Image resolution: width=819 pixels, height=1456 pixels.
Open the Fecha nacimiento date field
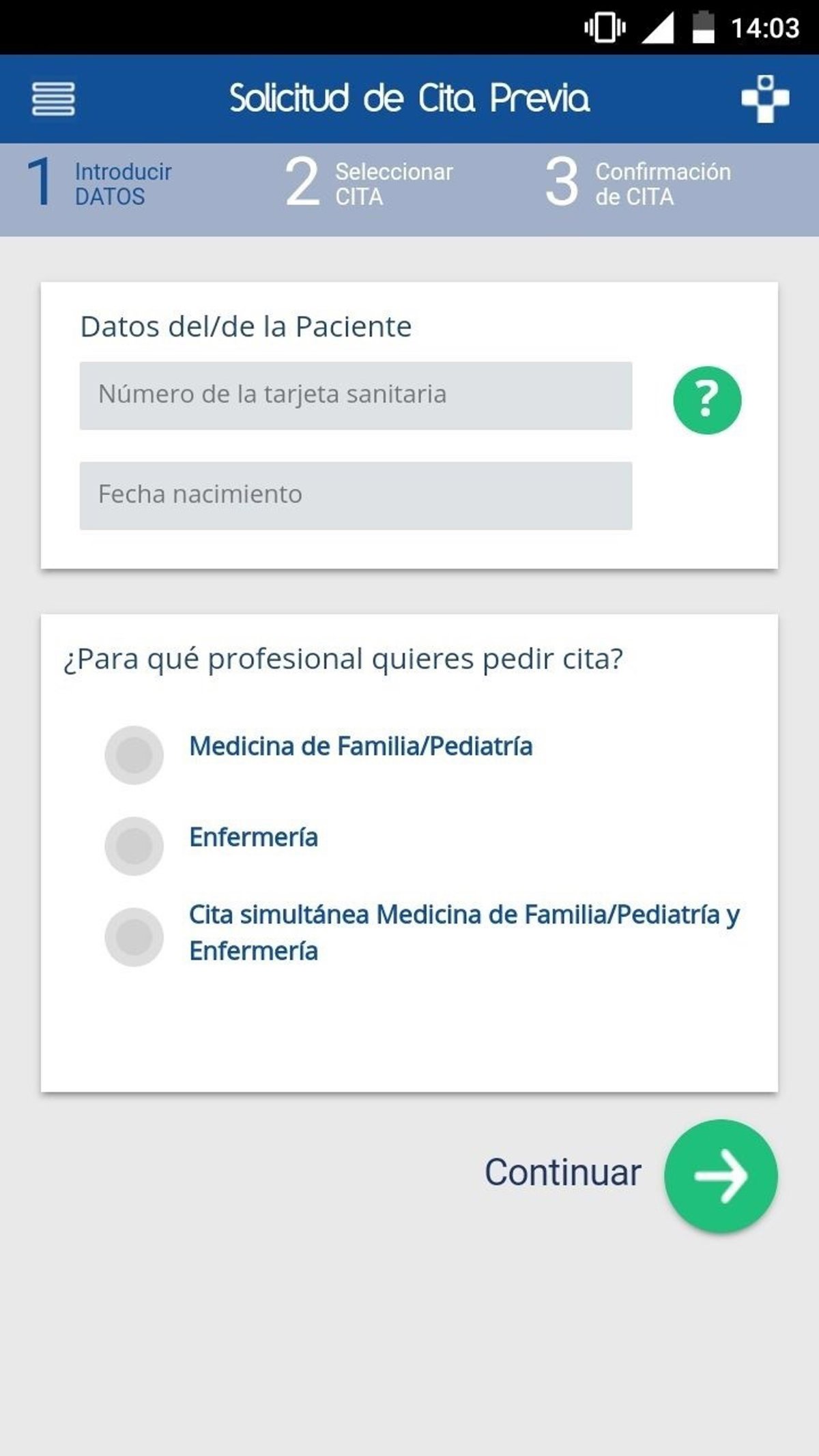pyautogui.click(x=356, y=495)
